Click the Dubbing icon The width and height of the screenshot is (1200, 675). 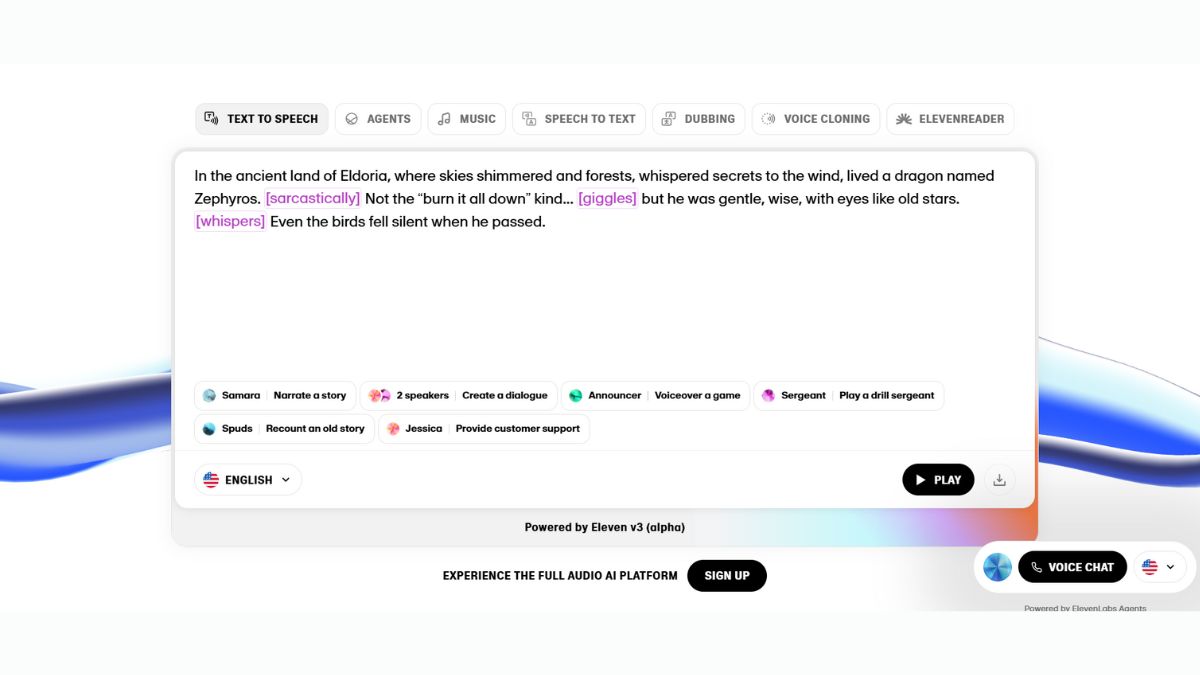[667, 118]
